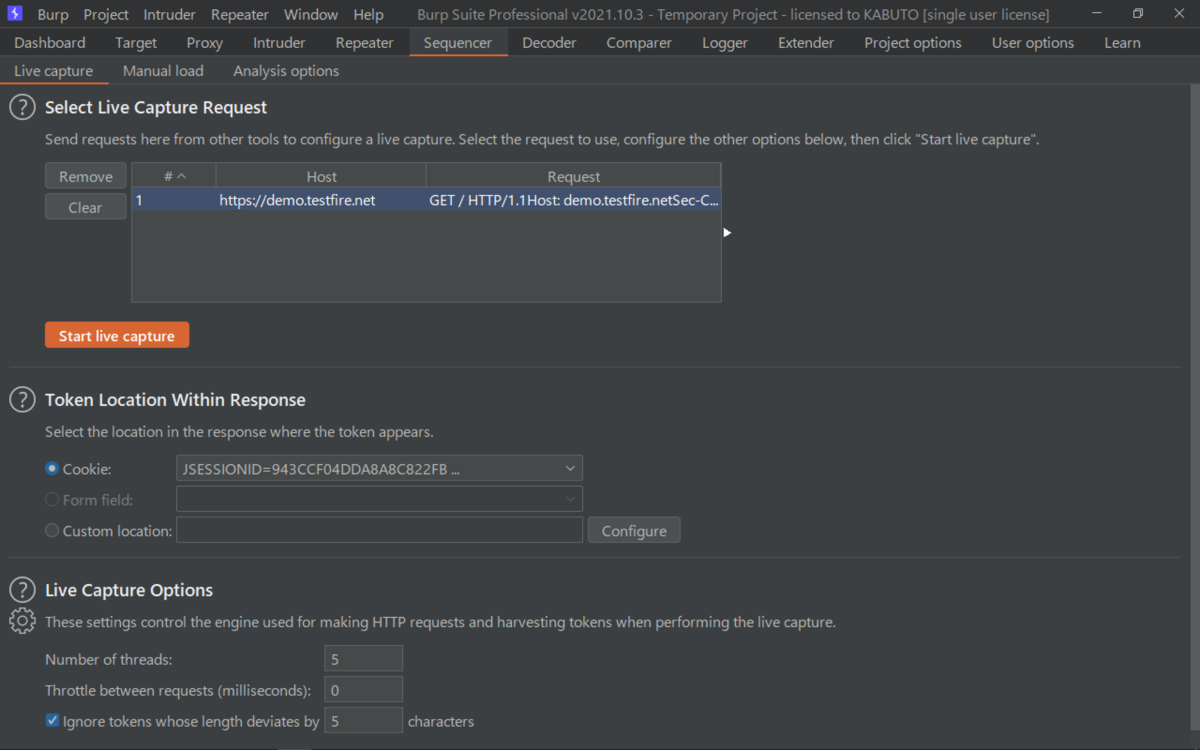
Task: Select the Live capture sub-tab
Action: point(53,71)
